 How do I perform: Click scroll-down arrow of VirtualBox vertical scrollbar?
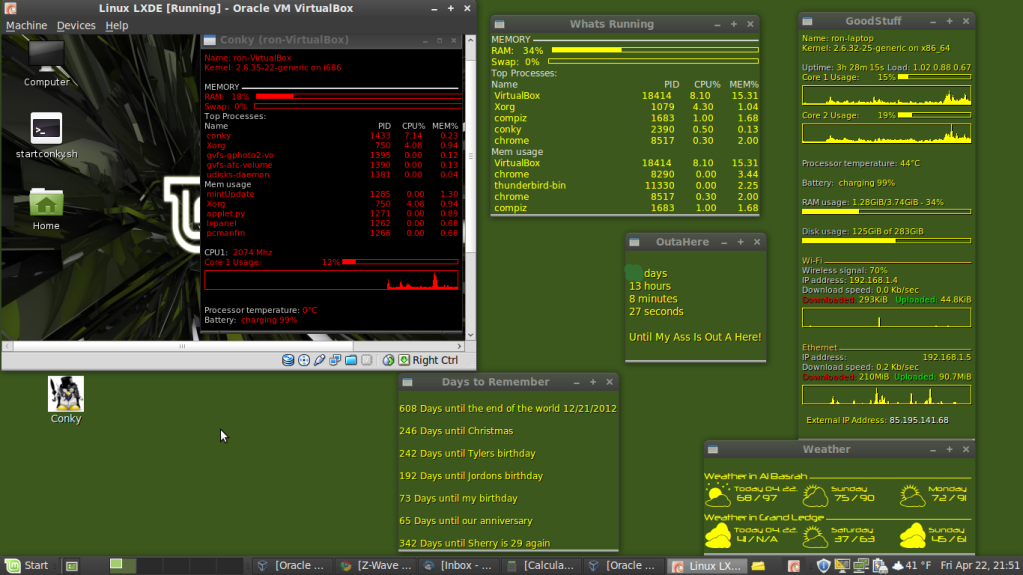[471, 335]
